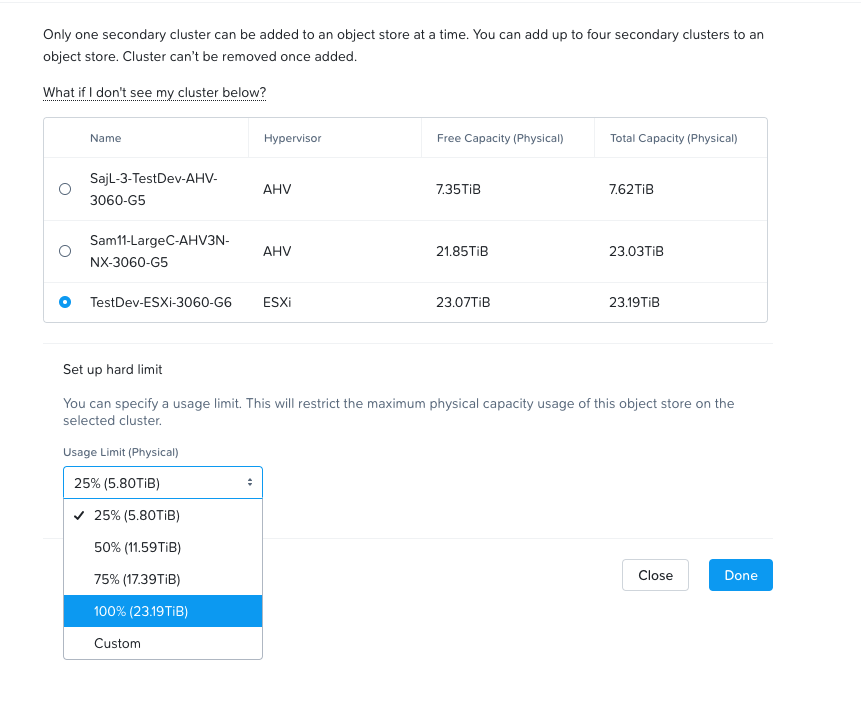This screenshot has width=861, height=715.
Task: Toggle the Usage Limit dropdown arrows
Action: coord(249,483)
